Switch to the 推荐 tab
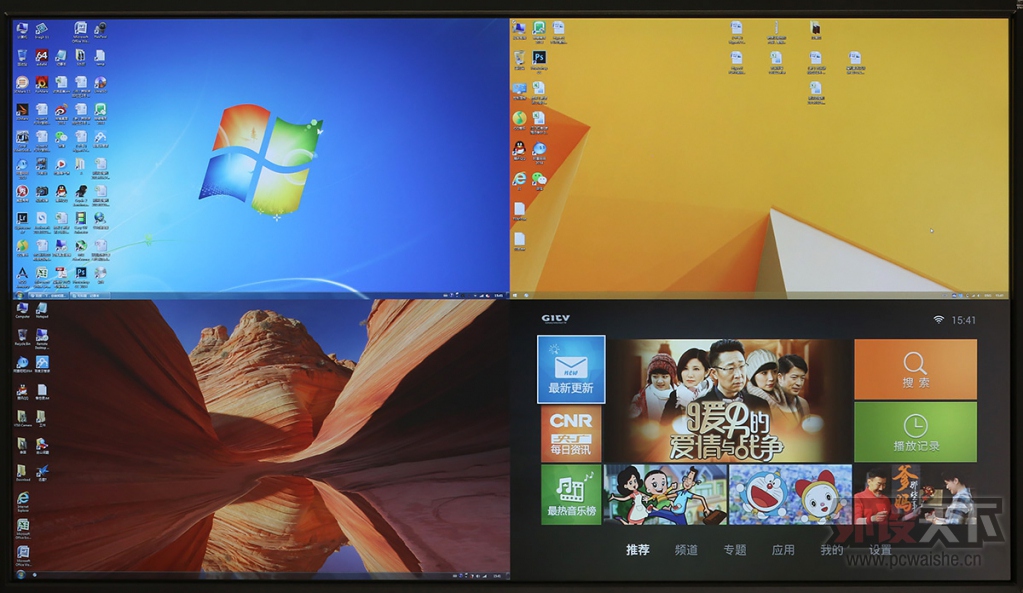This screenshot has width=1023, height=593. tap(637, 550)
